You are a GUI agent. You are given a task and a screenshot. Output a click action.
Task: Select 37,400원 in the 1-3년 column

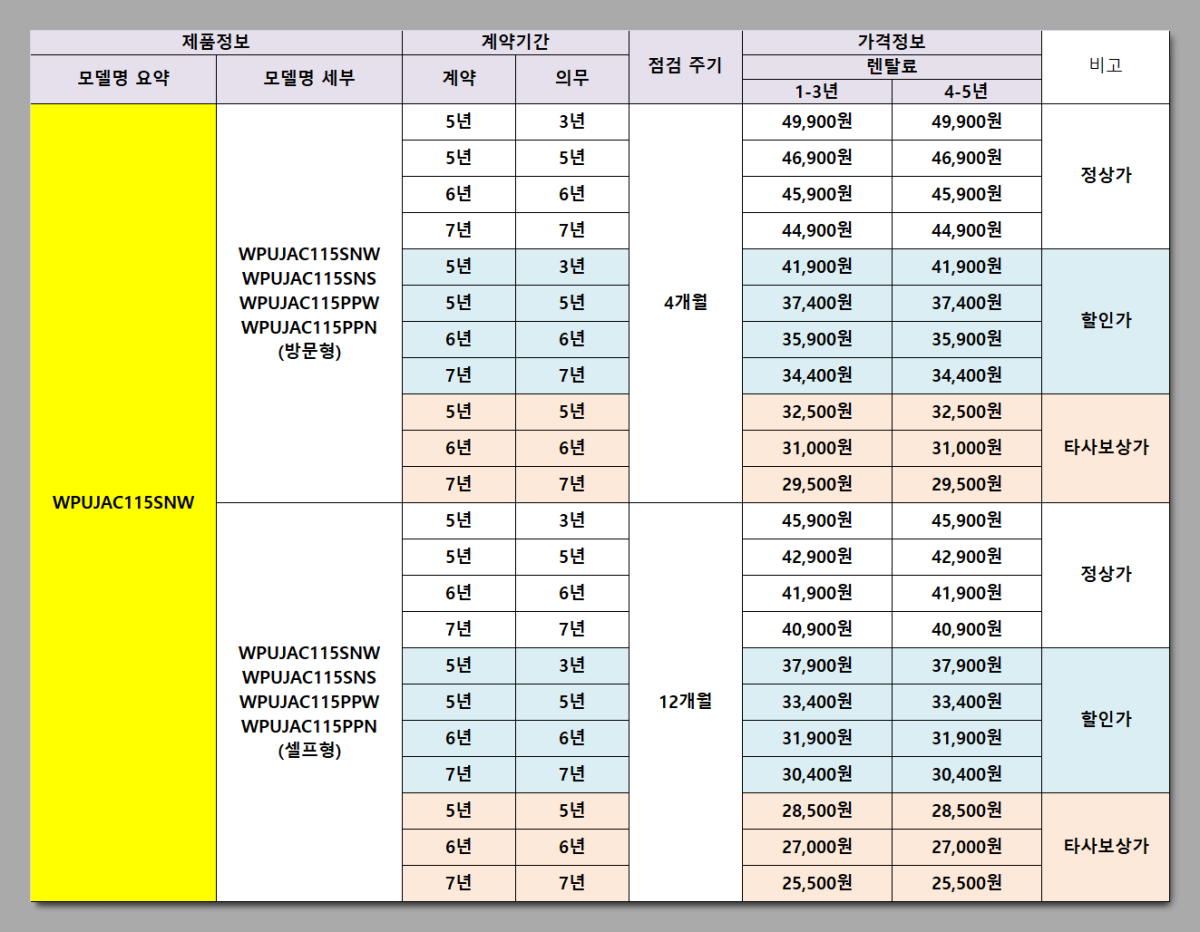817,303
